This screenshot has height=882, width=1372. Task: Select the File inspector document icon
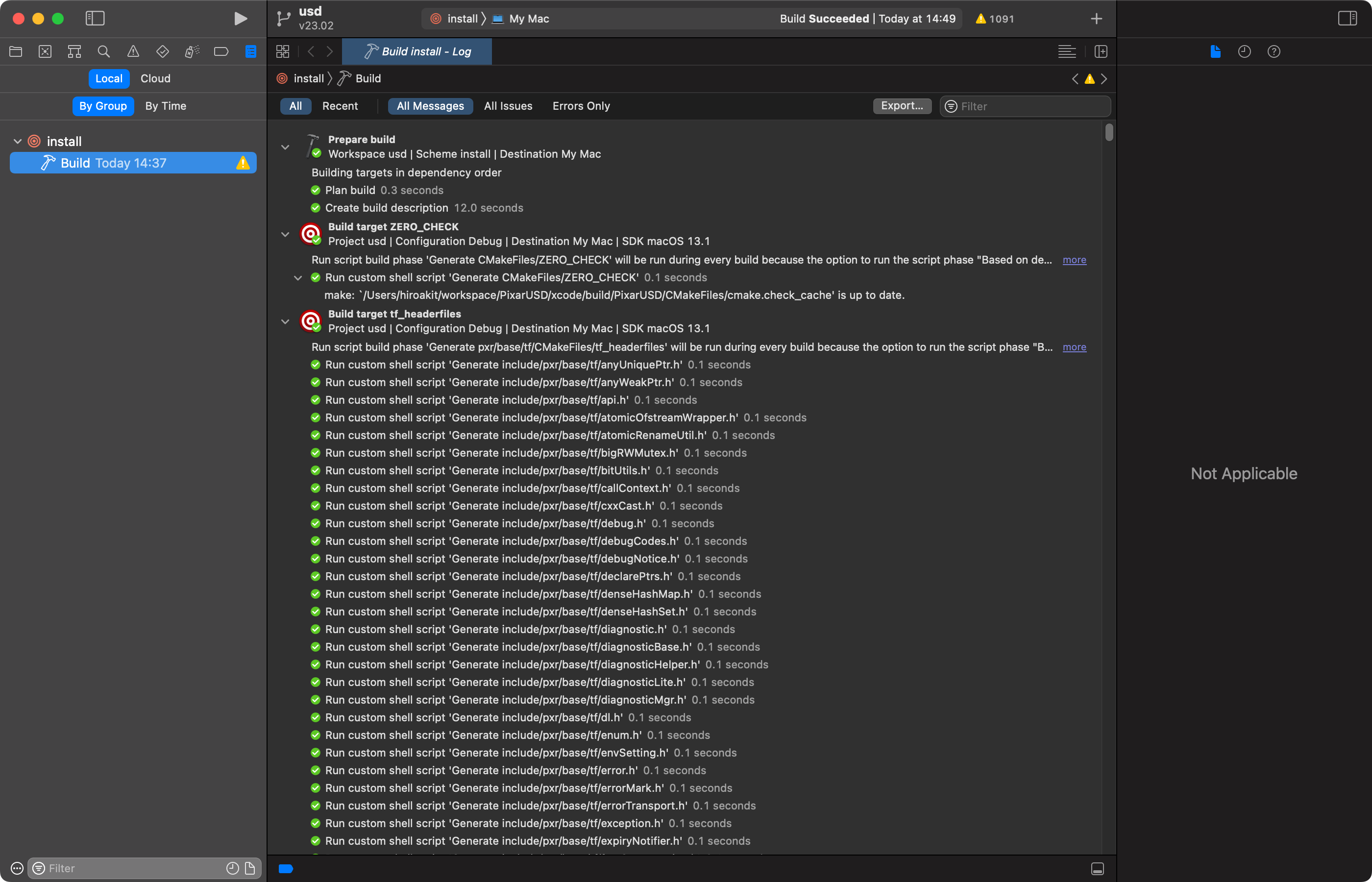1215,51
